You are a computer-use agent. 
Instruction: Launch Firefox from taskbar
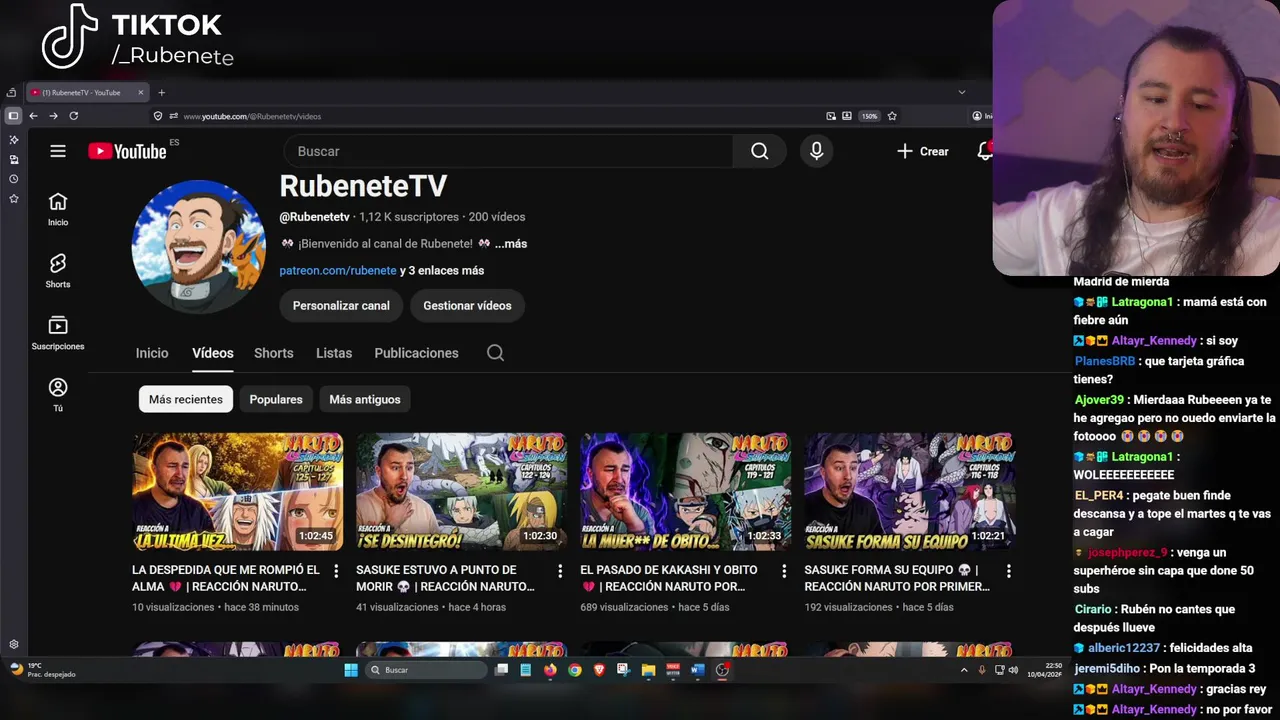pyautogui.click(x=550, y=670)
